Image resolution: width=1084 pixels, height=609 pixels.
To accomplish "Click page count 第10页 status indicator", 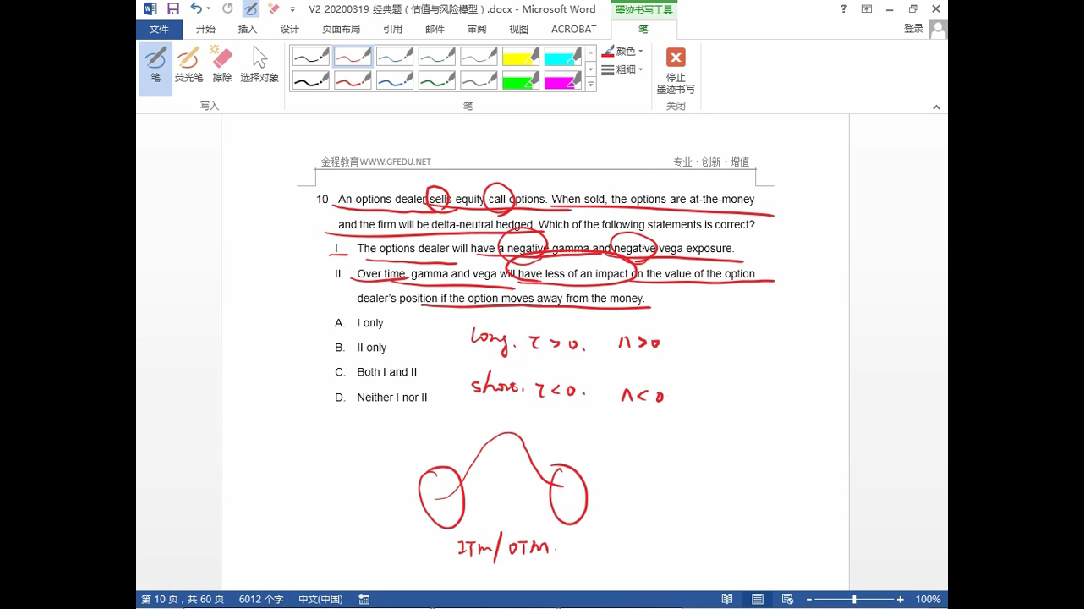I will pyautogui.click(x=182, y=599).
